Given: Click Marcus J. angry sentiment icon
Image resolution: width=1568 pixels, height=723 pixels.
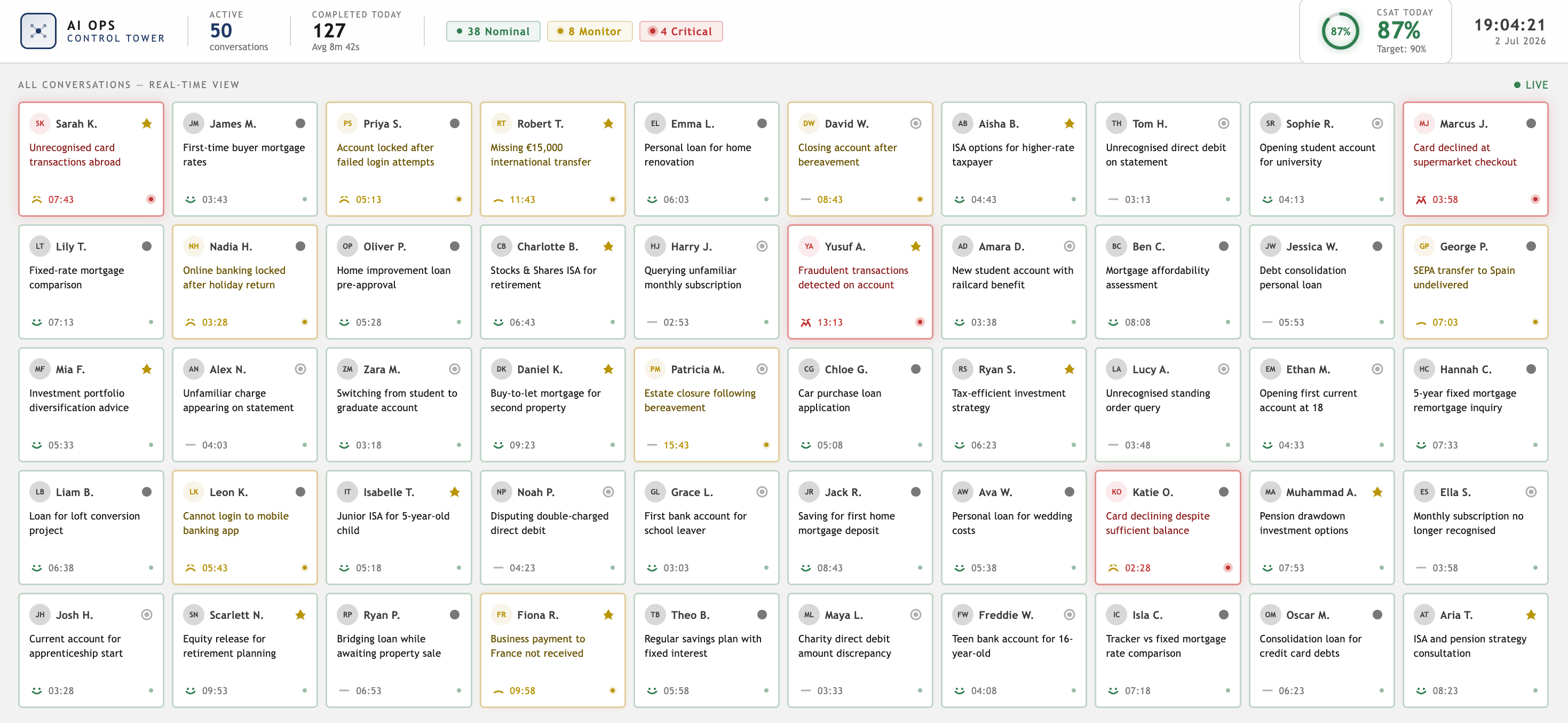Looking at the screenshot, I should coord(1421,200).
